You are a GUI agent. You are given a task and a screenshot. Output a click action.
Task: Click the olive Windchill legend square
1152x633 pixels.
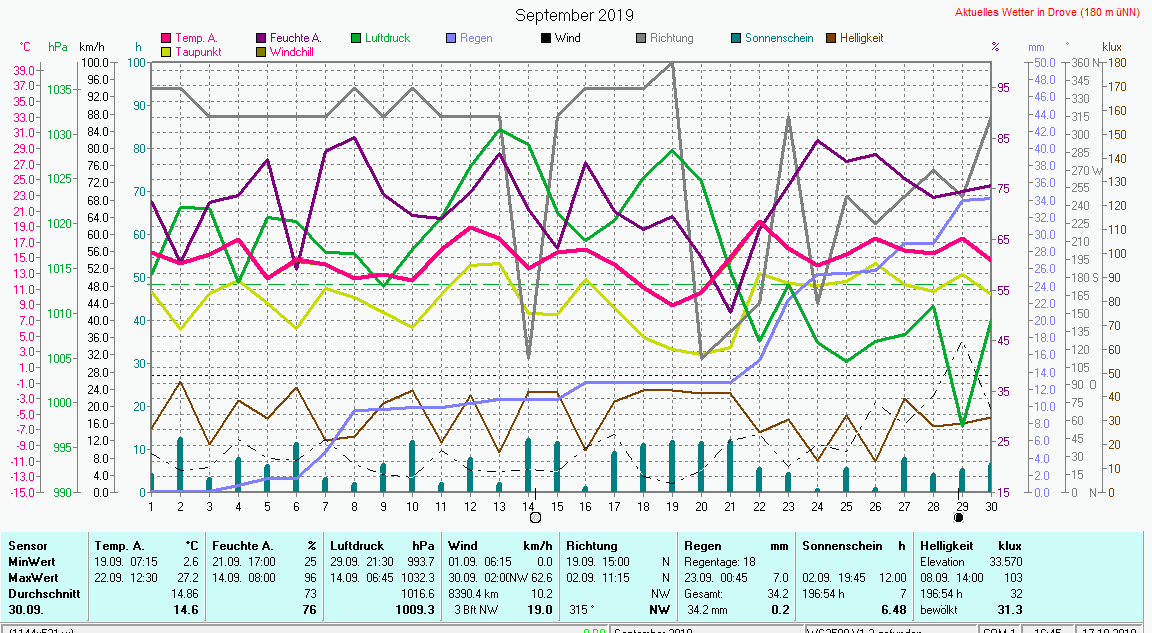point(261,51)
